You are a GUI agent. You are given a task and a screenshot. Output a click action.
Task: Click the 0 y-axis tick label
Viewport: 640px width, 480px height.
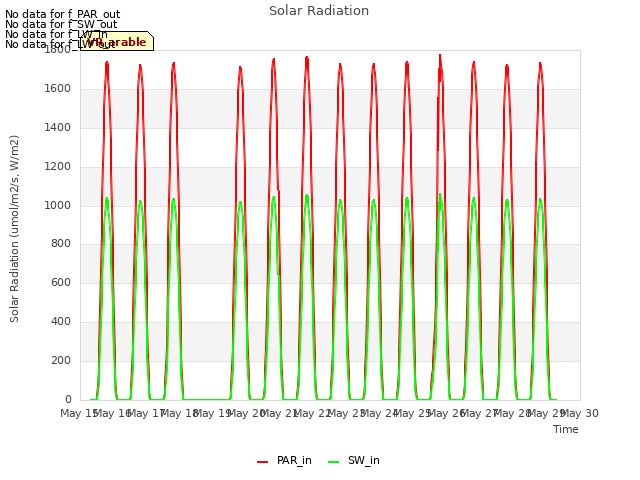pyautogui.click(x=68, y=399)
